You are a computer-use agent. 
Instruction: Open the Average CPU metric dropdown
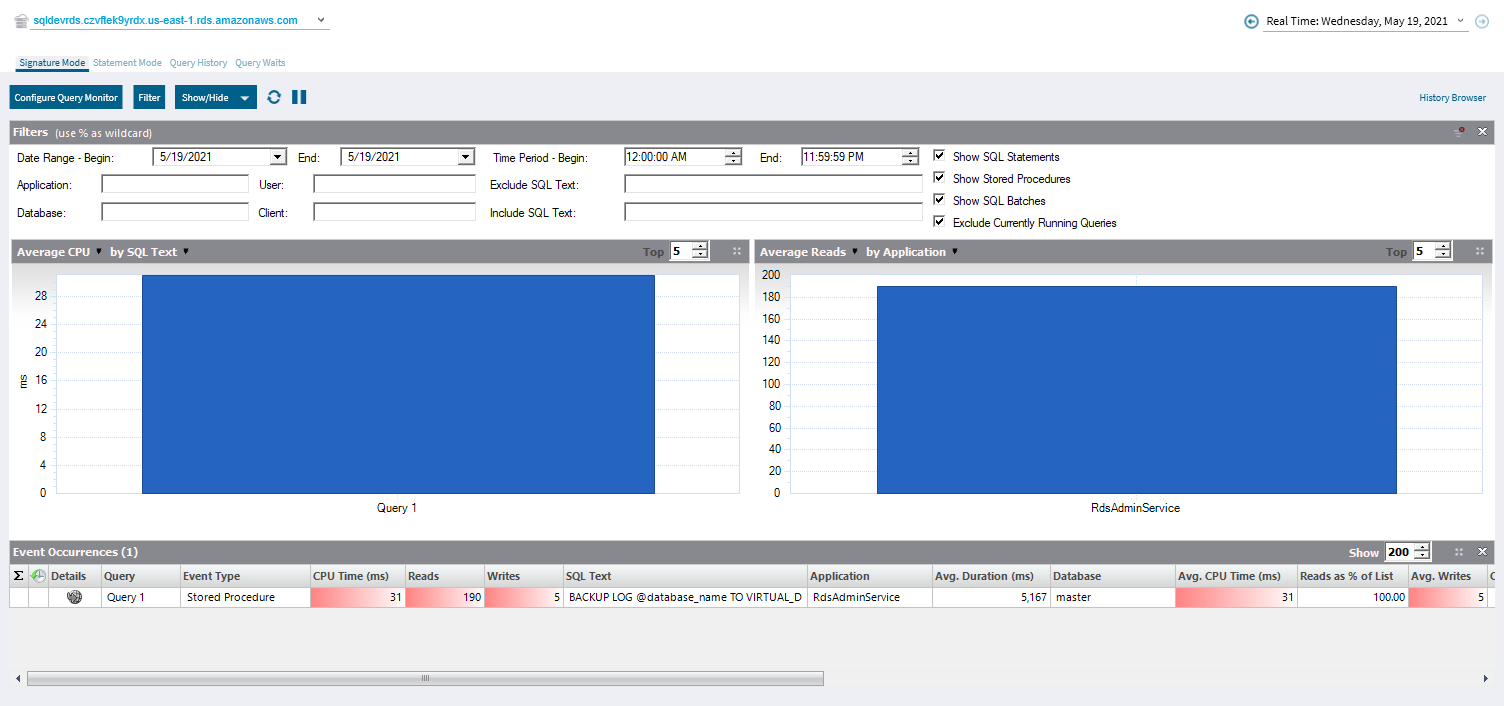click(99, 252)
